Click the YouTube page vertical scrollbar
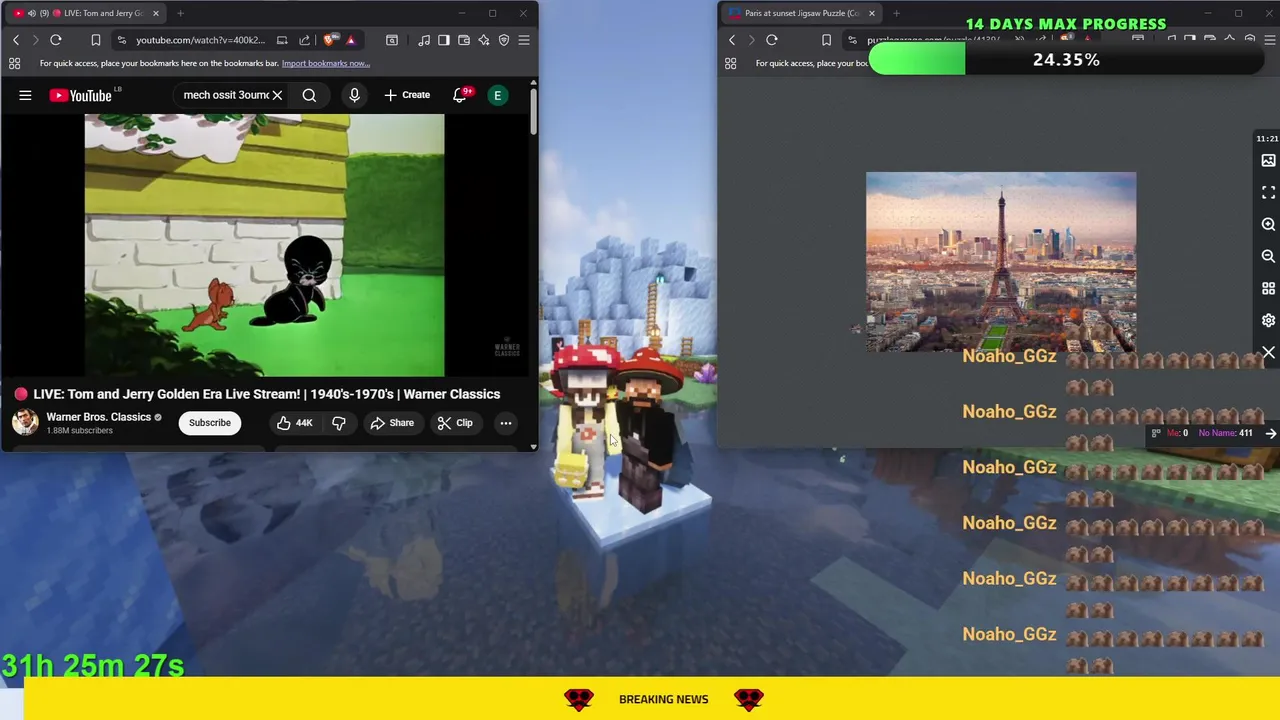Viewport: 1280px width, 720px height. tap(534, 110)
